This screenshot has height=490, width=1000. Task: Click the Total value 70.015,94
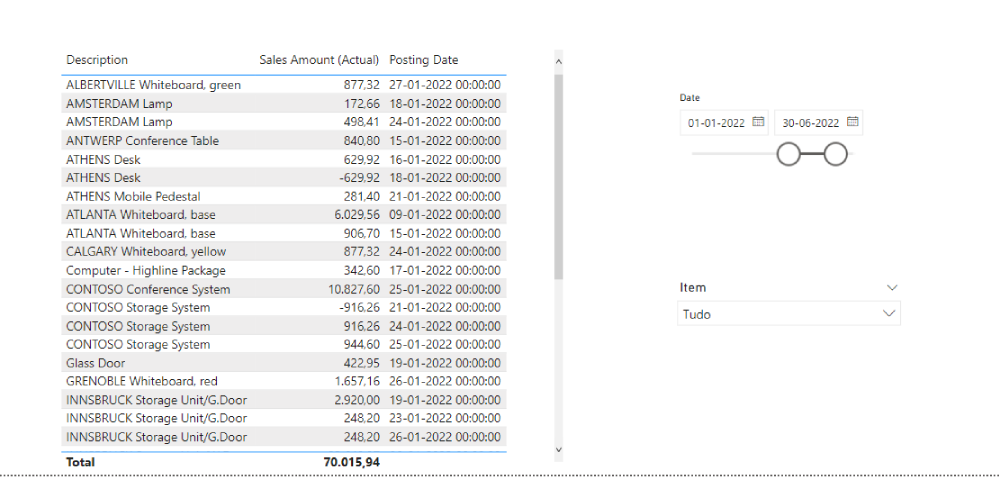tap(351, 462)
